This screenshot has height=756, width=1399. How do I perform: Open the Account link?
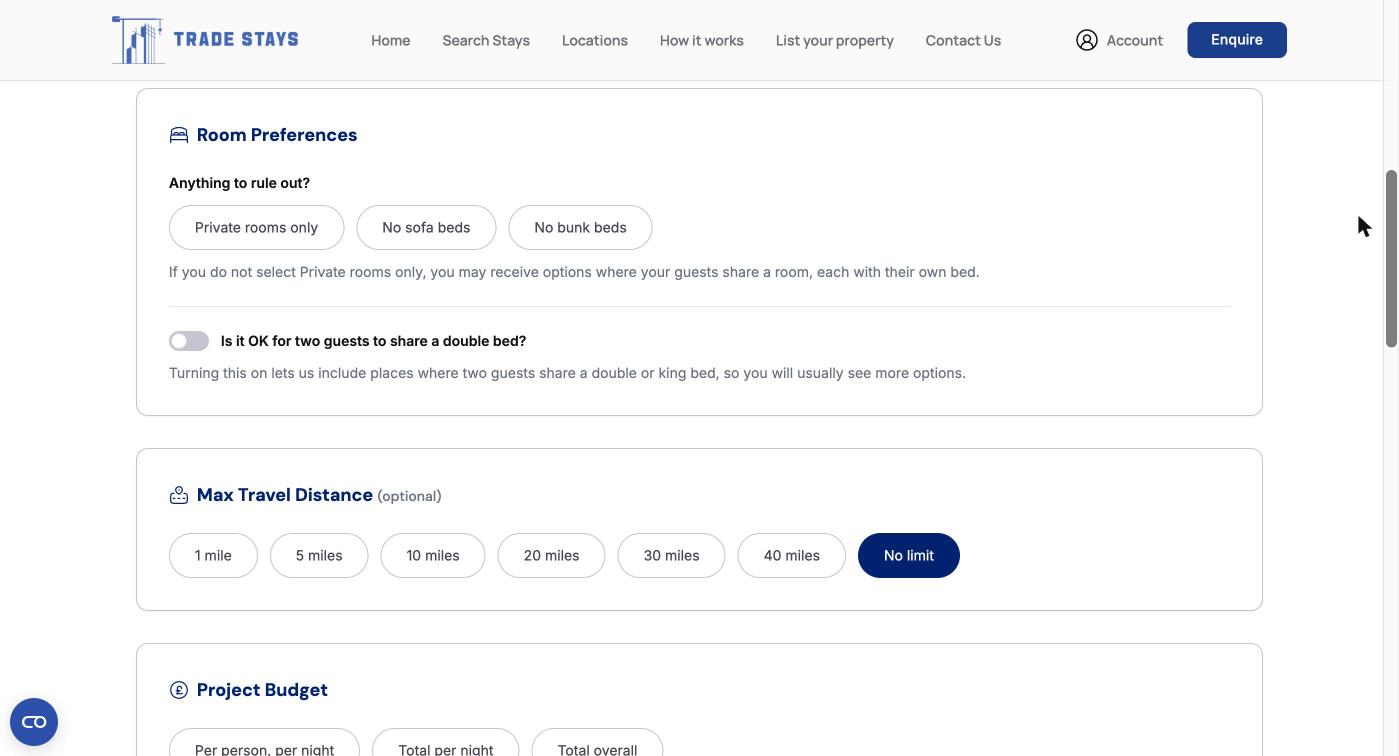(x=1119, y=40)
